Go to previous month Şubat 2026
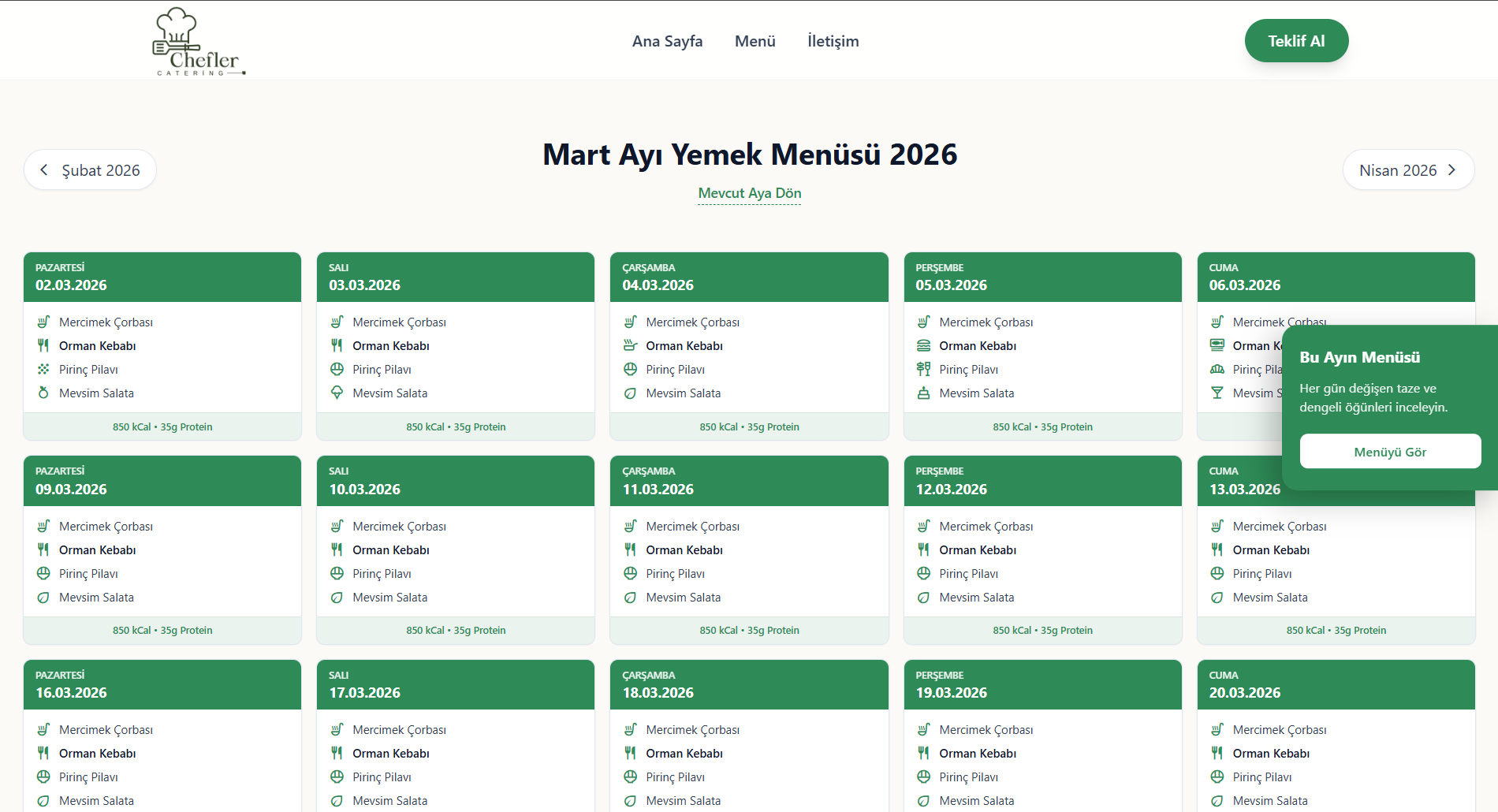Image resolution: width=1498 pixels, height=812 pixels. [x=90, y=169]
